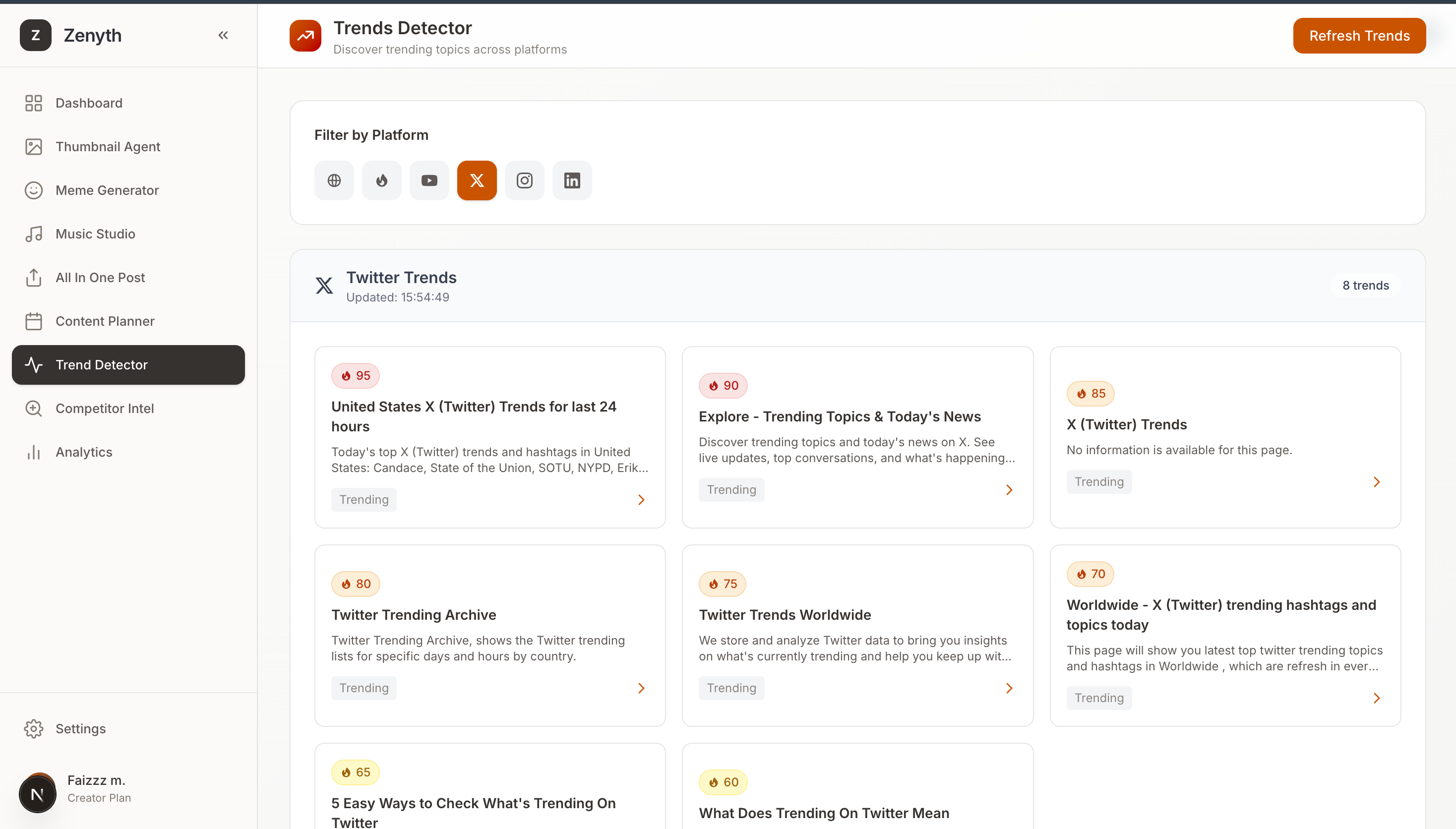This screenshot has height=829, width=1456.
Task: Click the 80 heat score badge
Action: (355, 584)
